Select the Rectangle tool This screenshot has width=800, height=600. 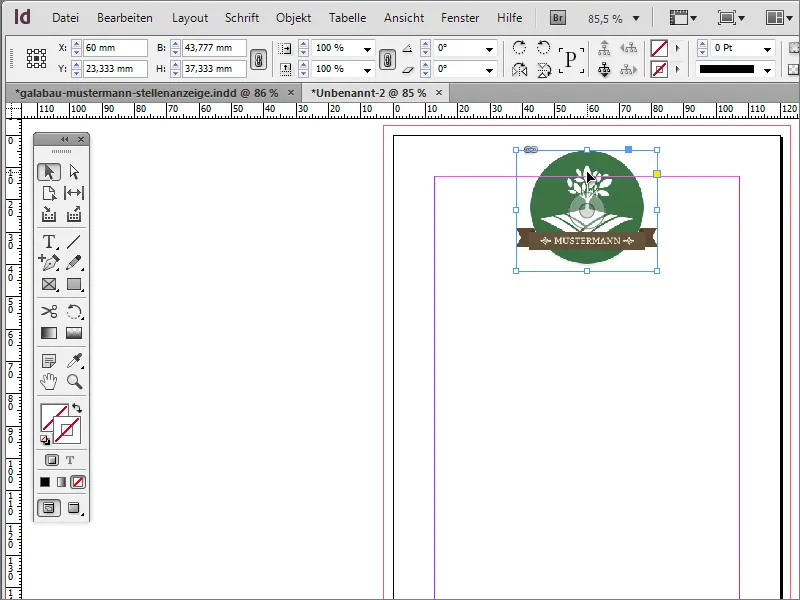pyautogui.click(x=74, y=284)
